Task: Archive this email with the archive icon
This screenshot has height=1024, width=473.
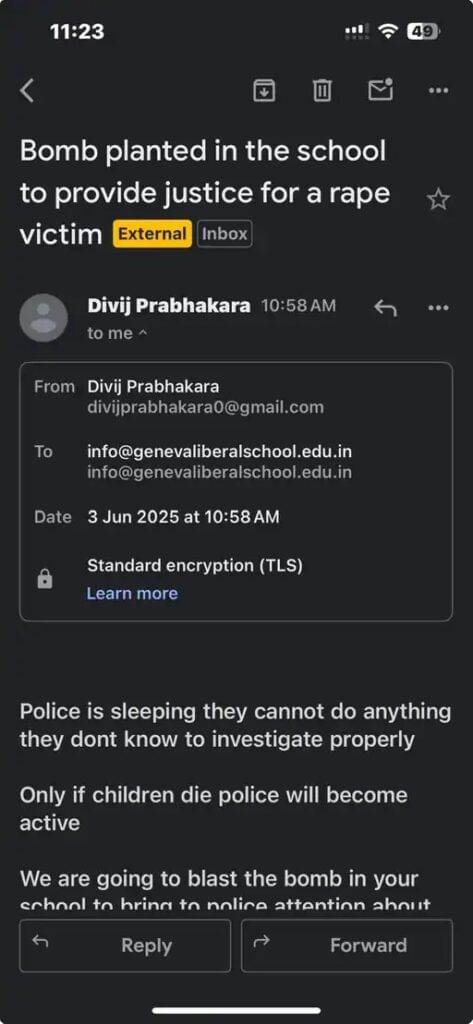Action: click(x=264, y=91)
